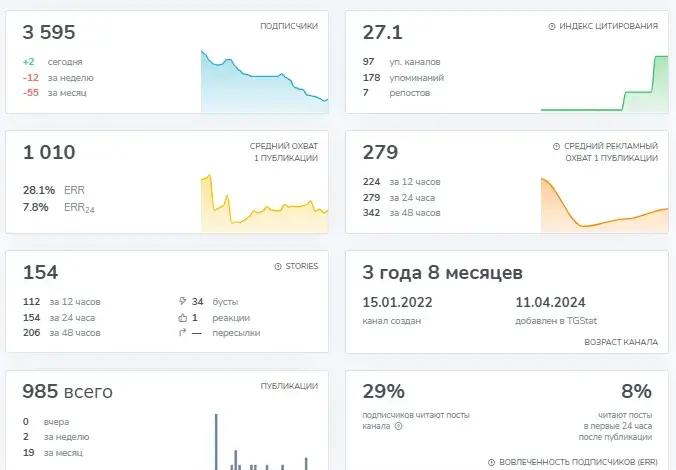The image size is (676, 470).
Task: Click the '28.1% ERR' row
Action: point(54,190)
